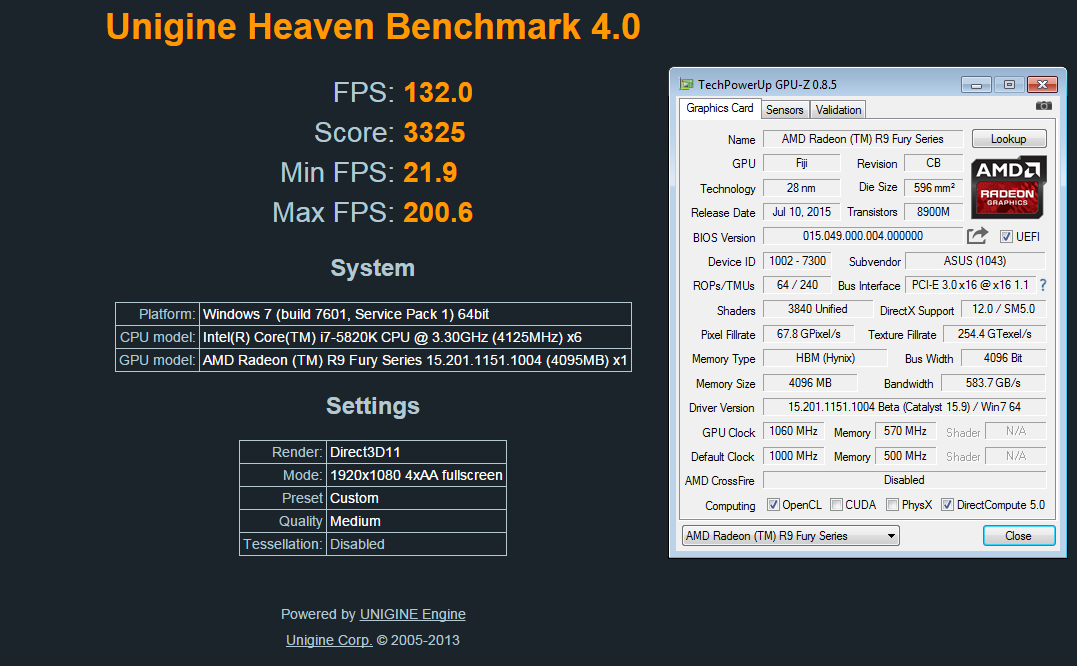
Task: Toggle the DirectCompute 5.0 checkbox
Action: (x=947, y=505)
